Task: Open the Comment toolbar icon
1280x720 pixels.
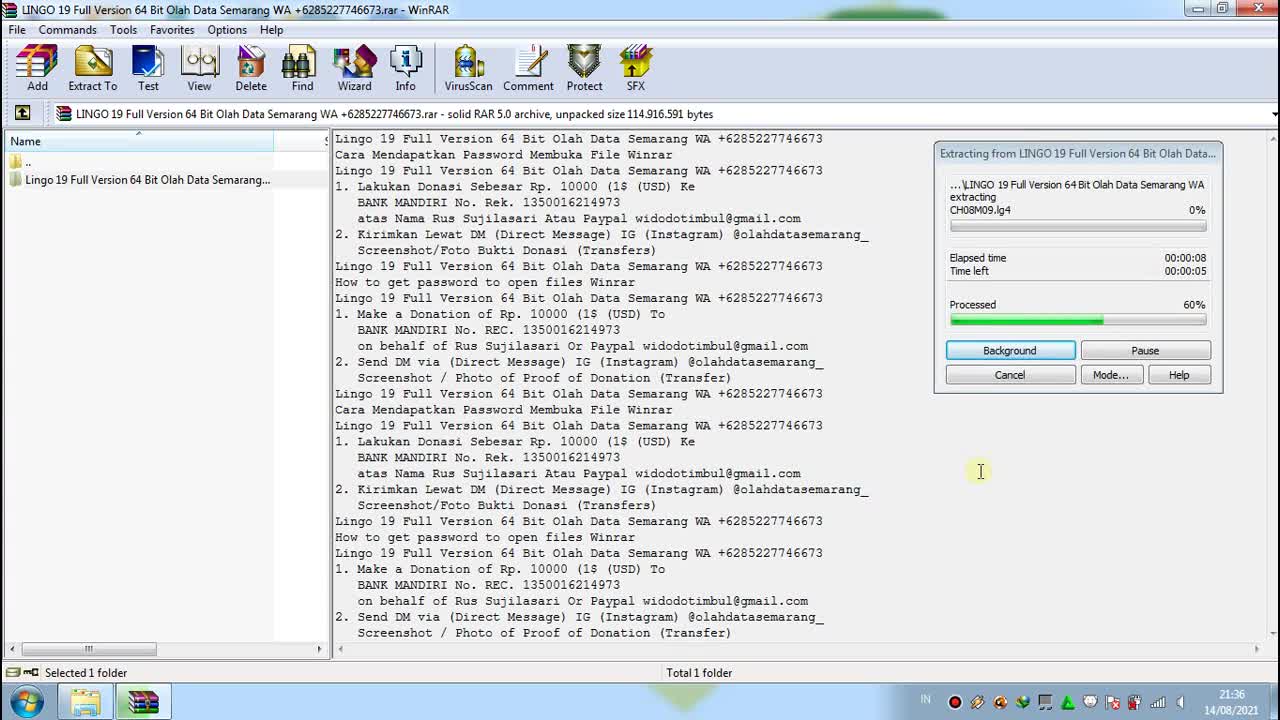Action: 528,69
